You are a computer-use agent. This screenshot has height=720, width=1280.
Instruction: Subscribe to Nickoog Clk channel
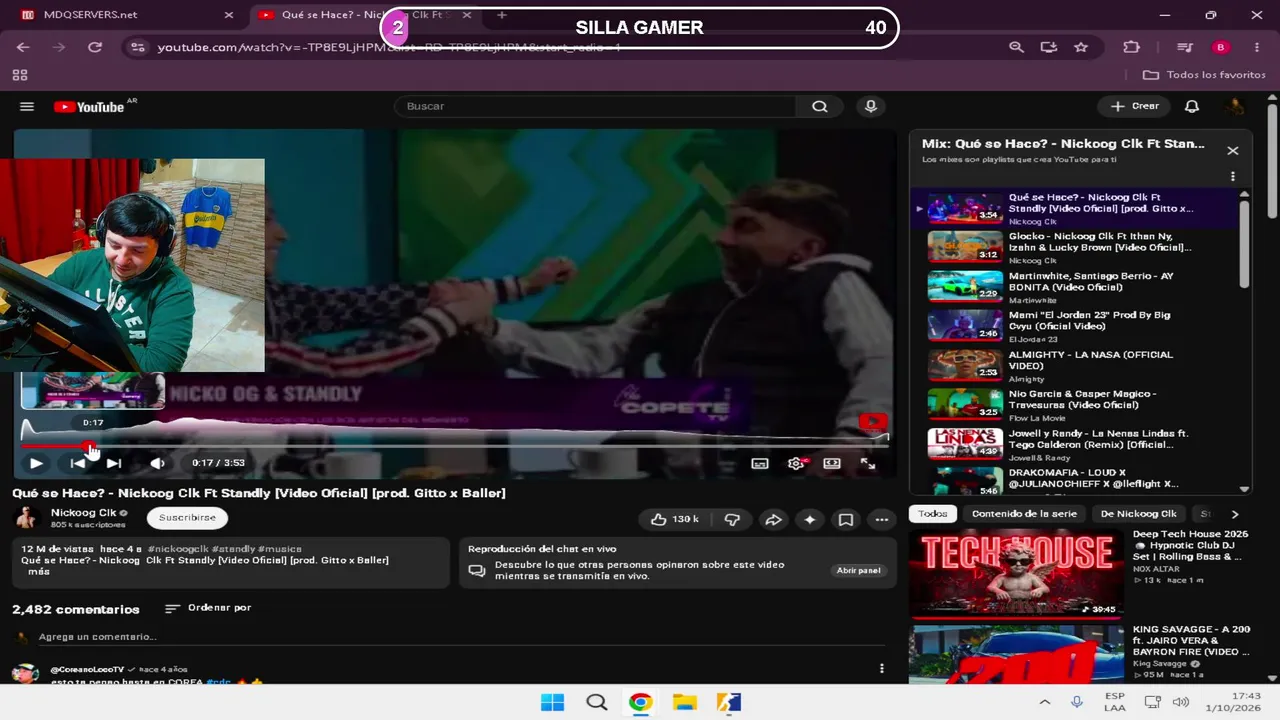pos(187,518)
